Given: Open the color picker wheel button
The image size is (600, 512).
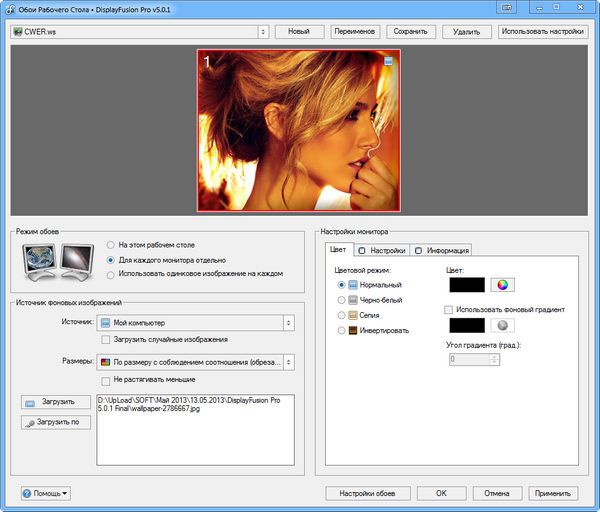Looking at the screenshot, I should 502,285.
